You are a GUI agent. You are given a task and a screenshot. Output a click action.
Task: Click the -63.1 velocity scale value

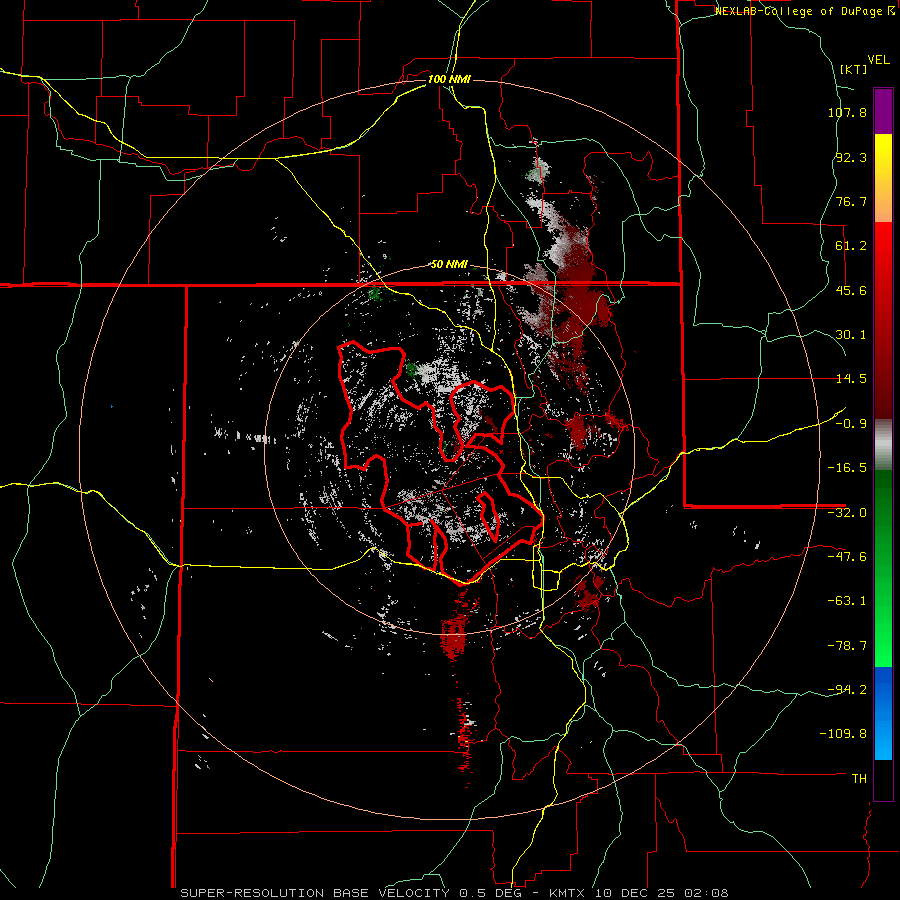847,601
